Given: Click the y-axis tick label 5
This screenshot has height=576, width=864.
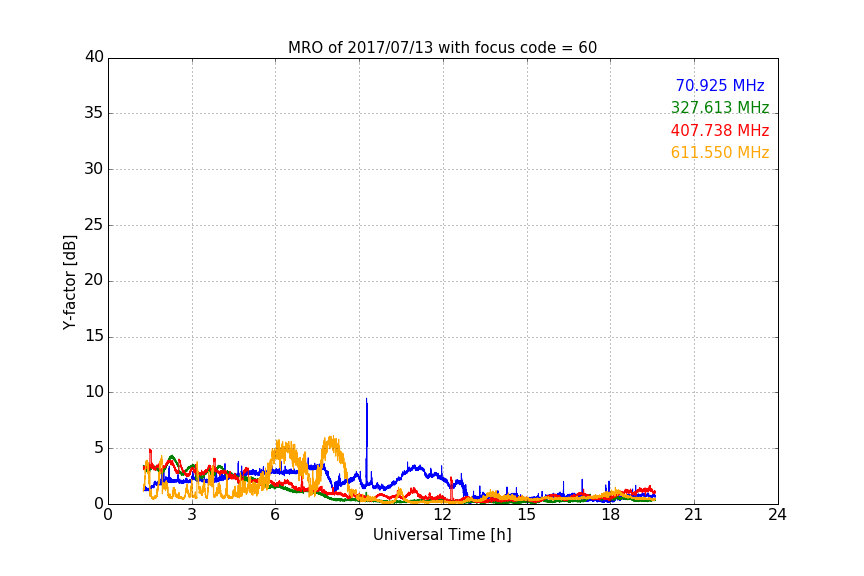Looking at the screenshot, I should point(99,448).
